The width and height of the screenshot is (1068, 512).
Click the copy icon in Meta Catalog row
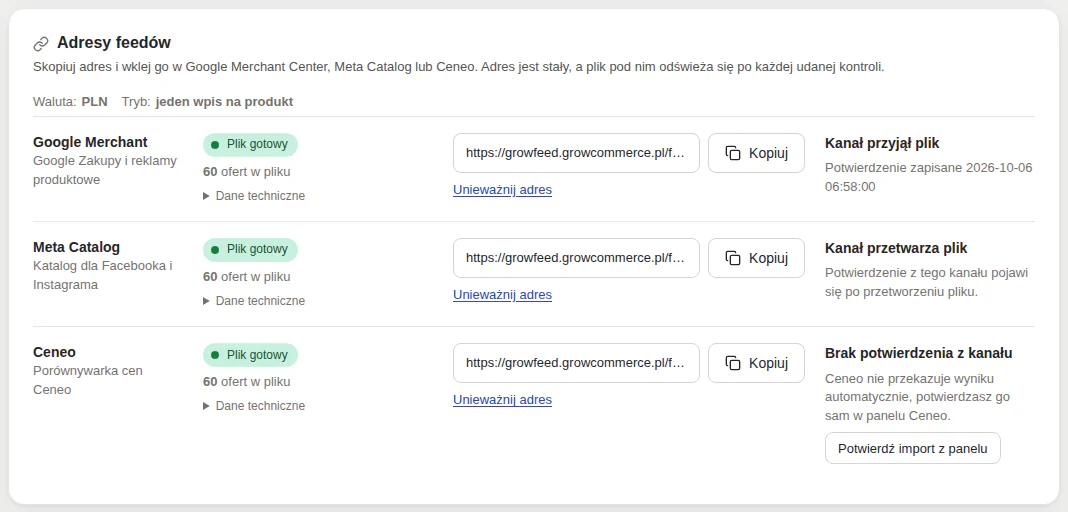(x=733, y=258)
